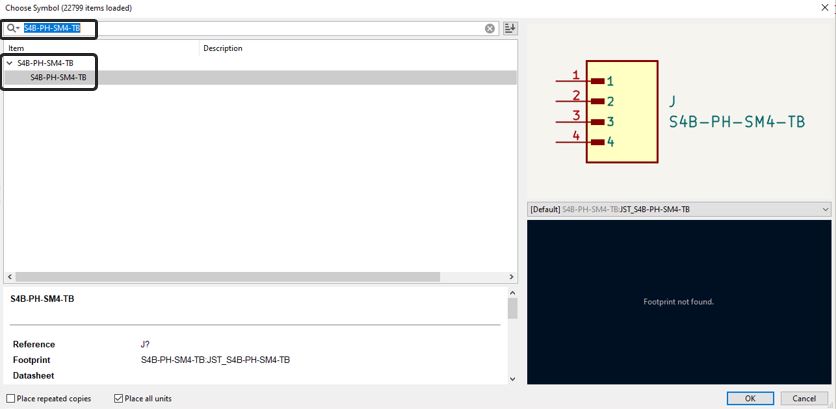Viewport: 836px width, 409px height.
Task: Close the Choose Symbol dialog
Action: (x=825, y=7)
